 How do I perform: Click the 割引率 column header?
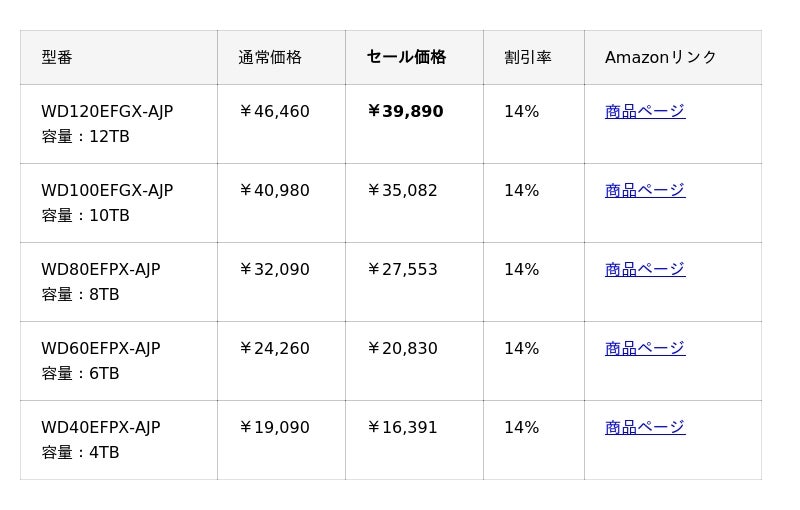[528, 57]
